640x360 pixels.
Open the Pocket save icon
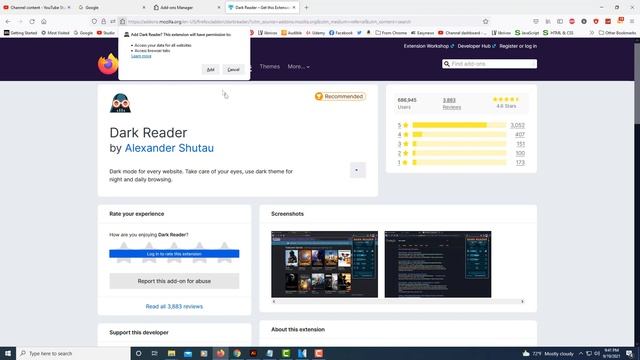click(x=536, y=21)
